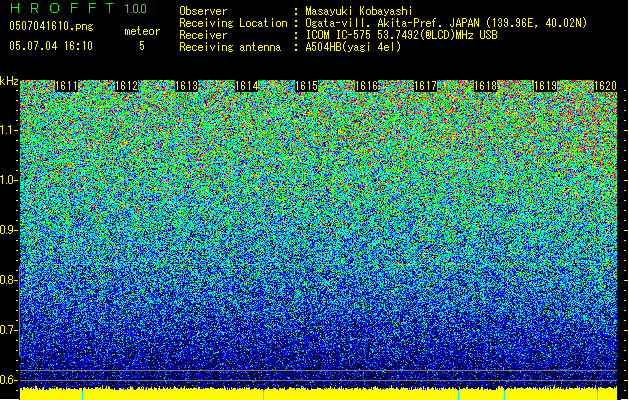Click the antenna A504HB(yagi 4el) text

tap(353, 47)
